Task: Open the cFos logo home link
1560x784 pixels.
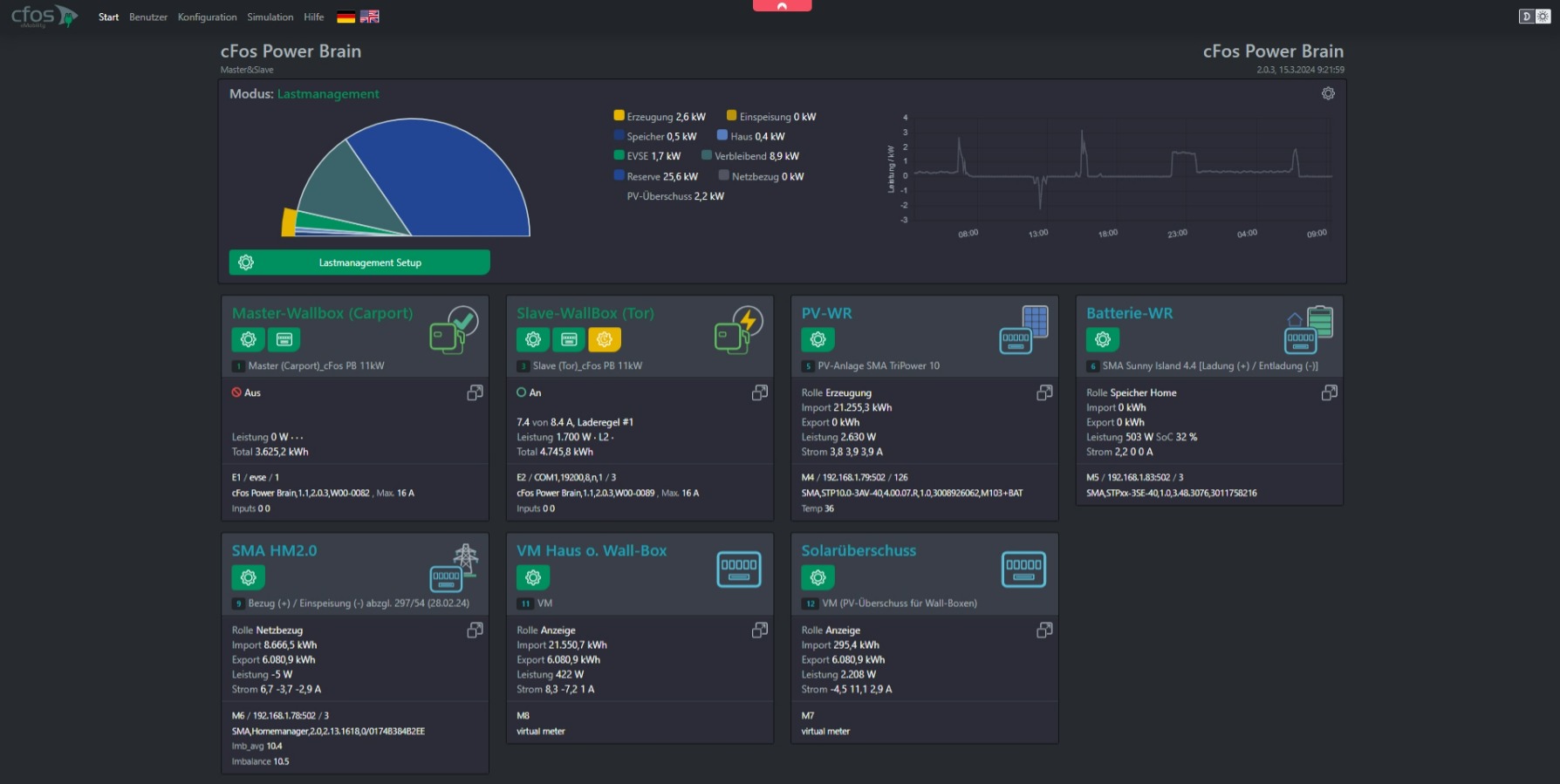Action: tap(44, 17)
